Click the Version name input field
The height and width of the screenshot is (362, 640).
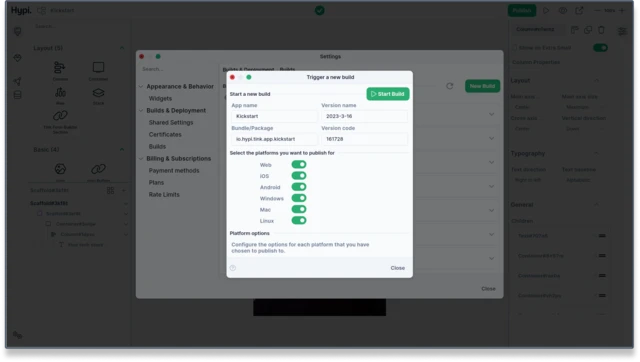(364, 116)
